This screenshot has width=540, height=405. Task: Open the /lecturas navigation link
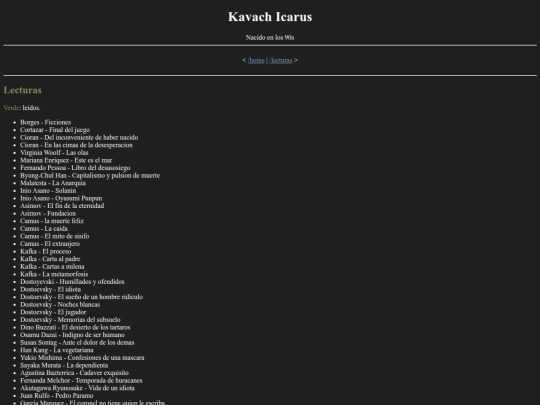pos(281,60)
